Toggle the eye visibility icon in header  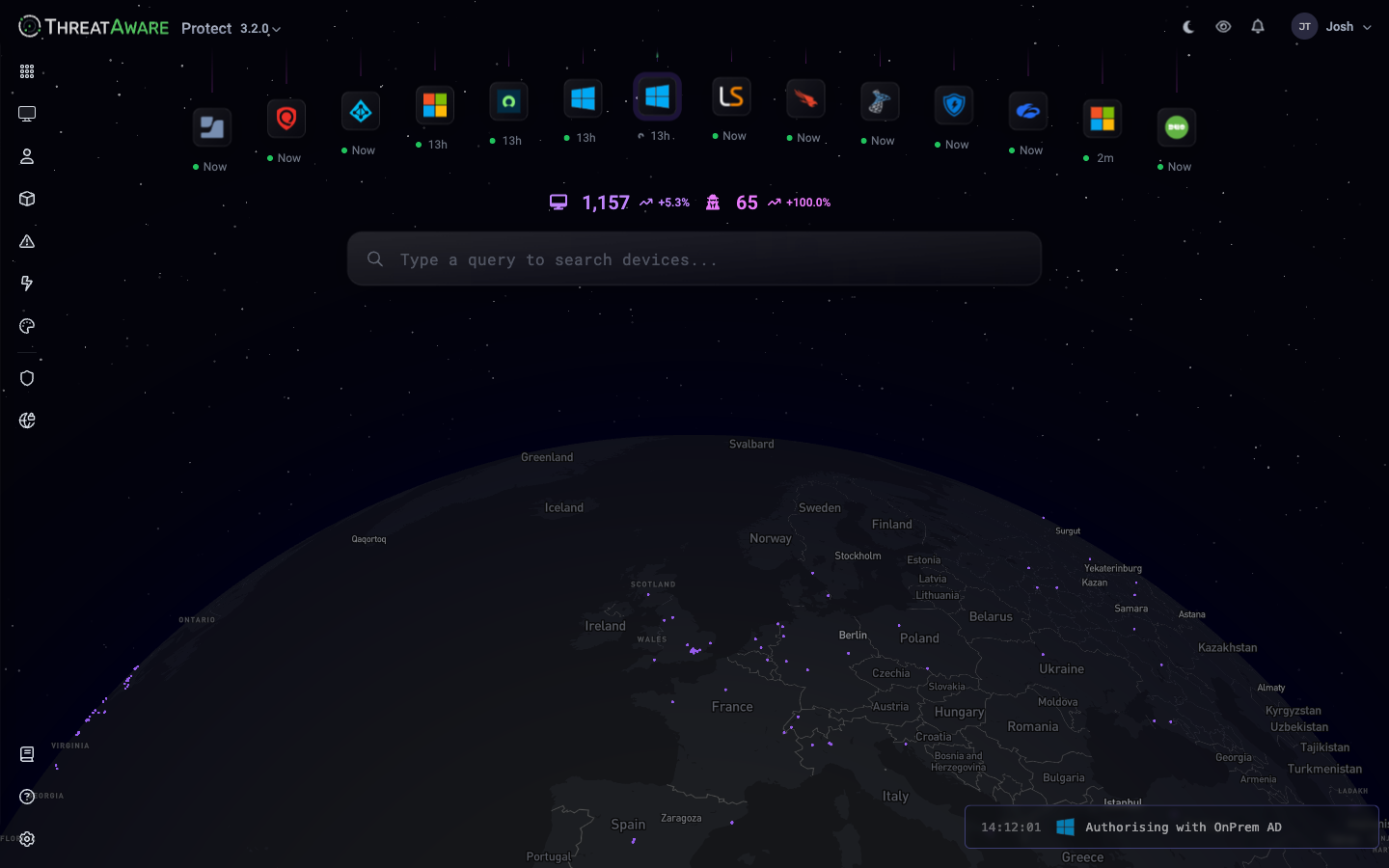(x=1223, y=27)
